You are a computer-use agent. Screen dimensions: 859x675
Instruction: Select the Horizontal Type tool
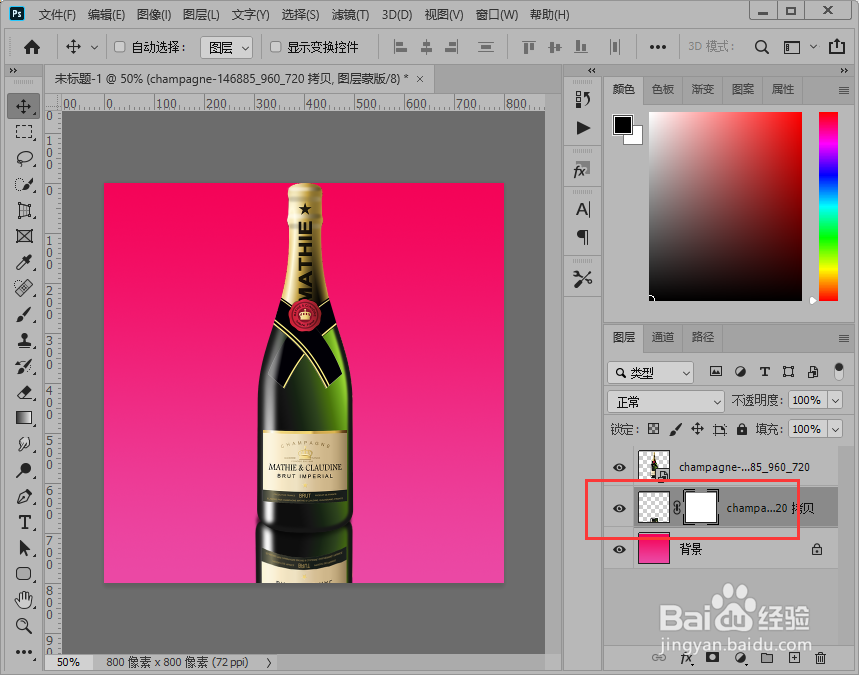pyautogui.click(x=24, y=522)
